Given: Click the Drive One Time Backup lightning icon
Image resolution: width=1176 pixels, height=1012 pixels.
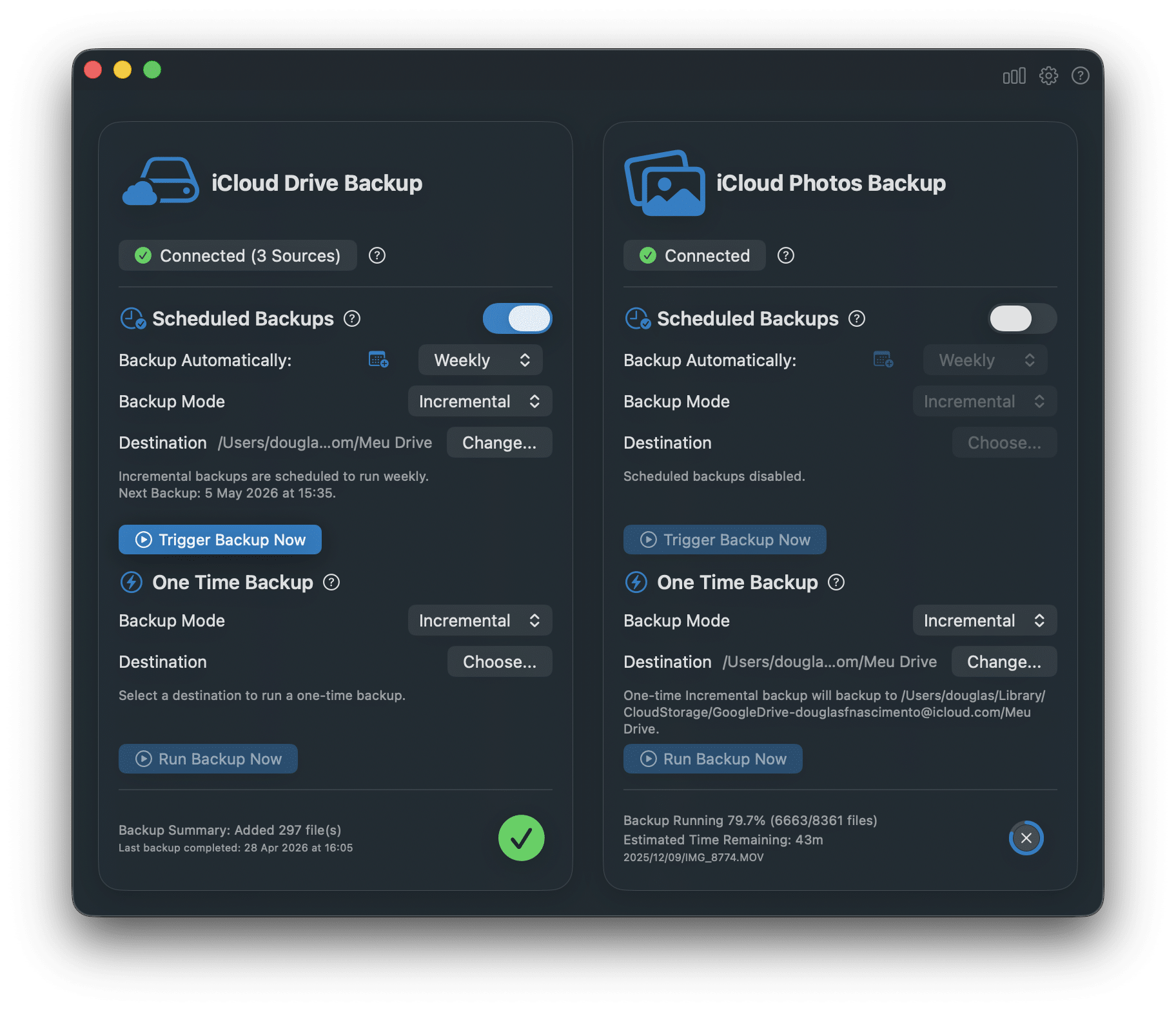Looking at the screenshot, I should pos(132,582).
